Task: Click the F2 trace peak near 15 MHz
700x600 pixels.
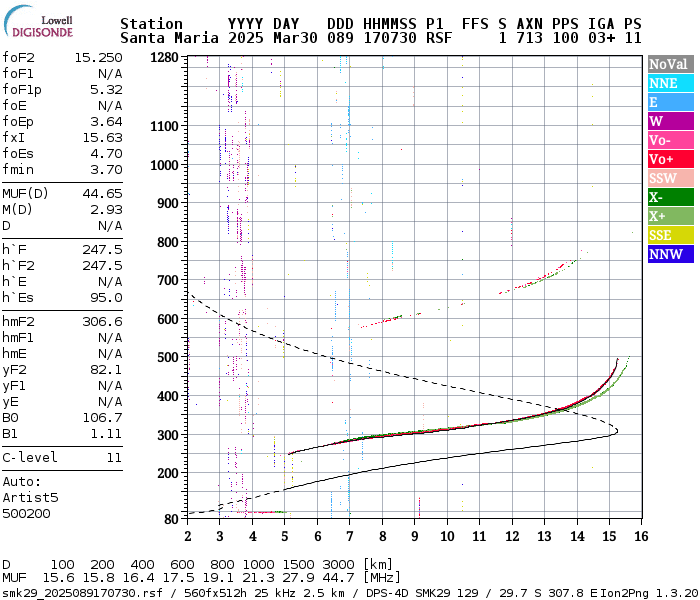Action: click(617, 360)
